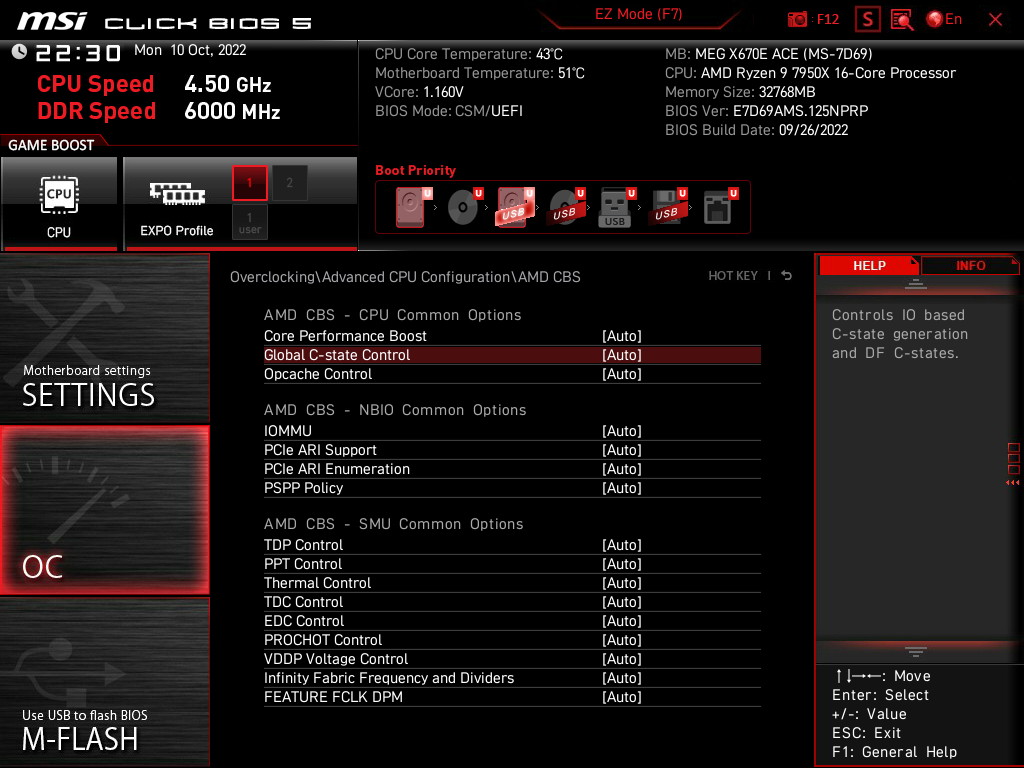This screenshot has height=768, width=1024.
Task: Select the USB hard disk boot device icon
Action: [515, 207]
